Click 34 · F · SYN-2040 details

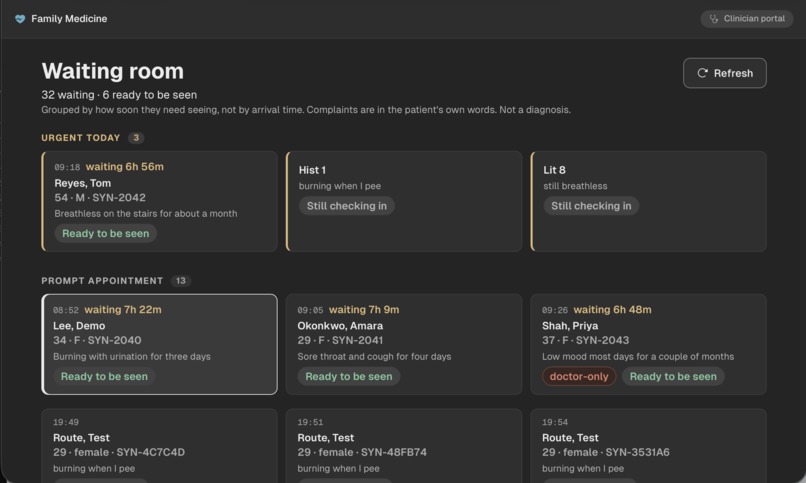click(97, 340)
